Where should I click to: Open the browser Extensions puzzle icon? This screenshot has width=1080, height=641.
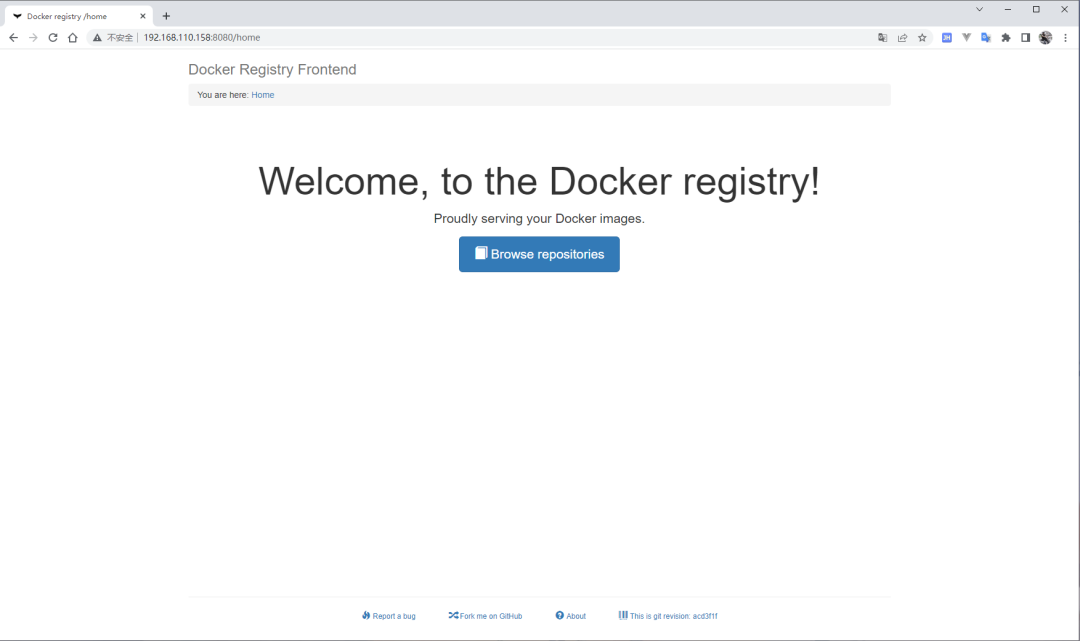pos(1005,37)
